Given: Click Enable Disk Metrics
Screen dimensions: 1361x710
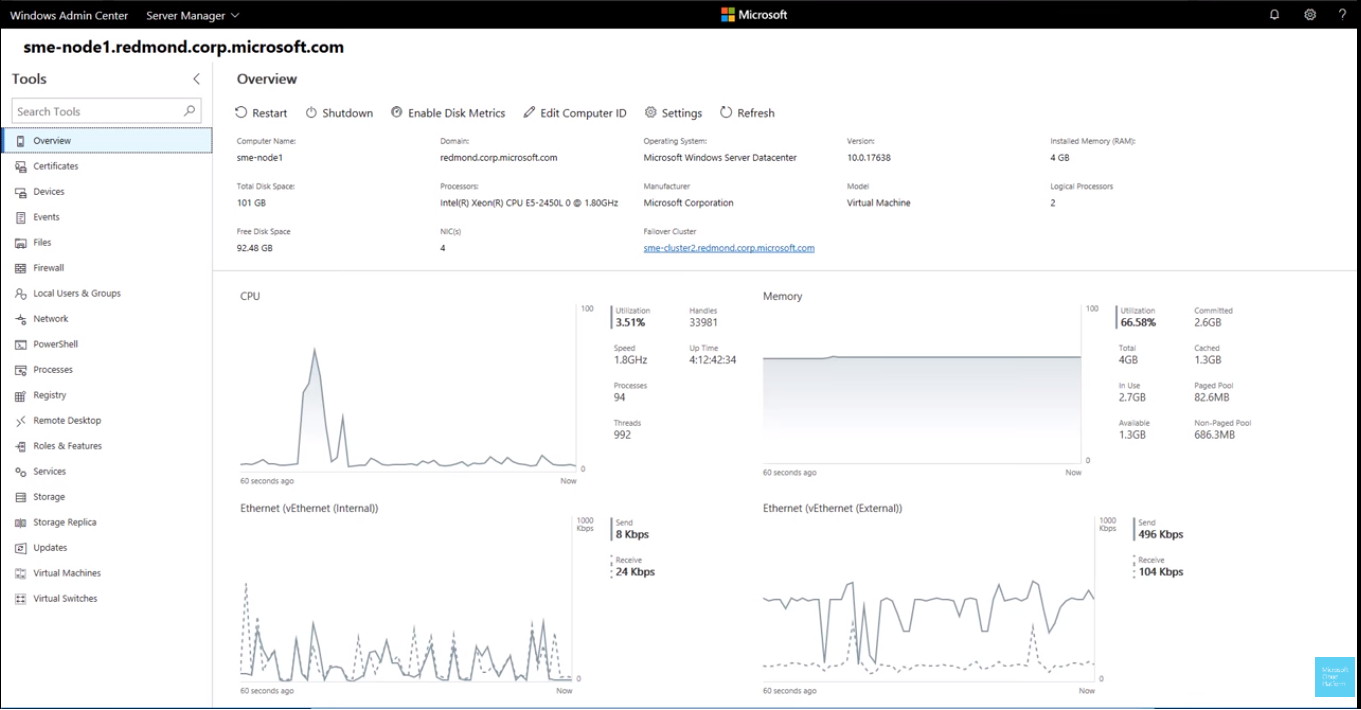Looking at the screenshot, I should point(448,113).
